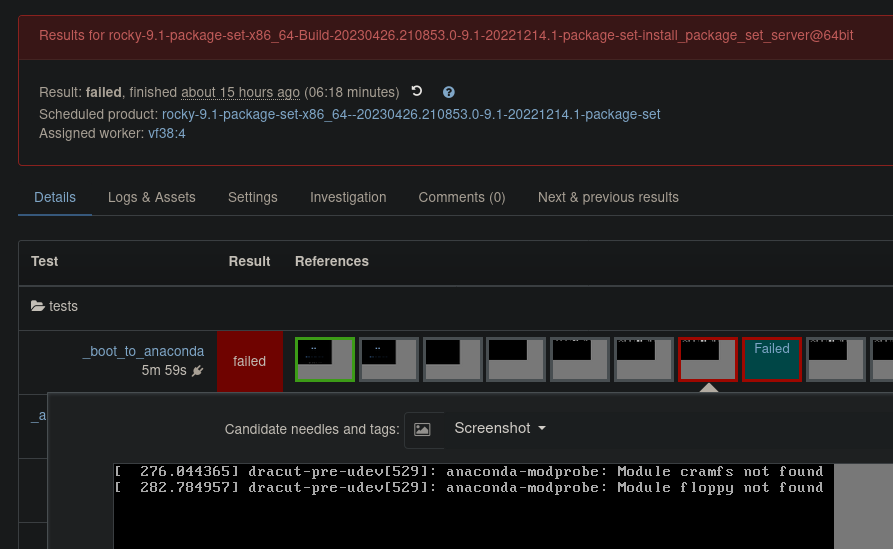This screenshot has width=893, height=549.
Task: Click the folder icon beside tests
Action: point(38,306)
